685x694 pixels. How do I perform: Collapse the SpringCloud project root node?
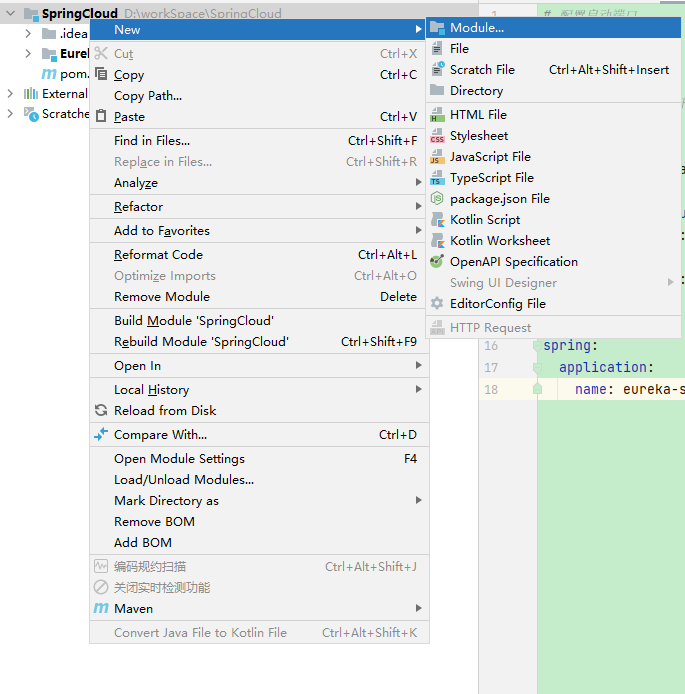click(x=11, y=13)
